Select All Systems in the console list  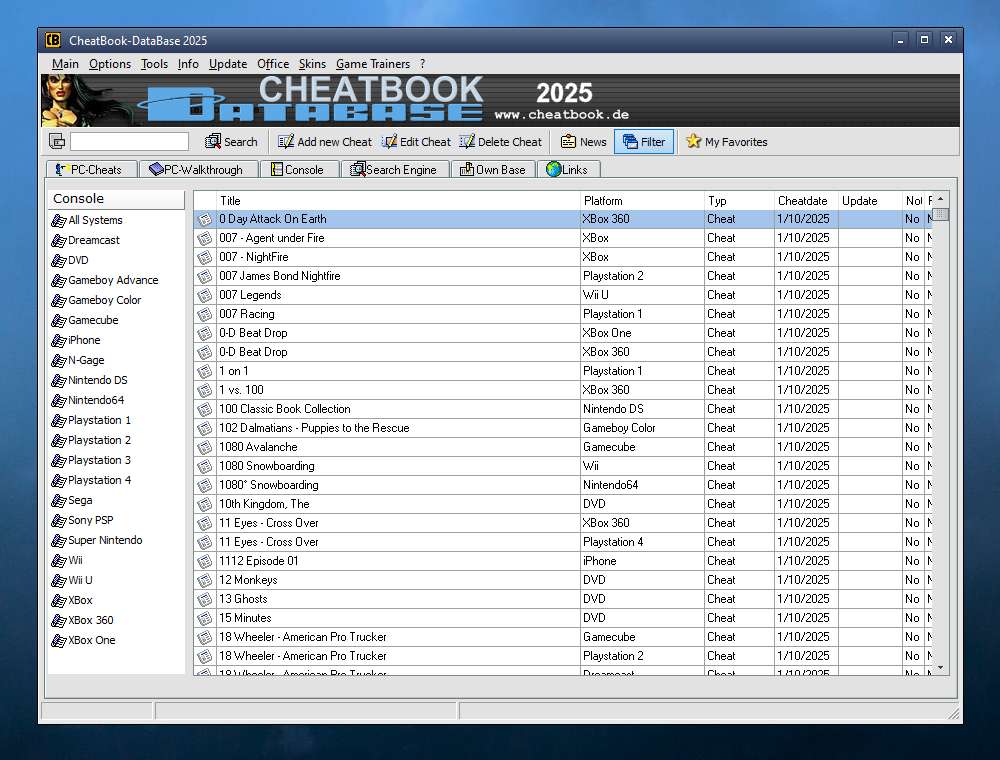[87, 220]
